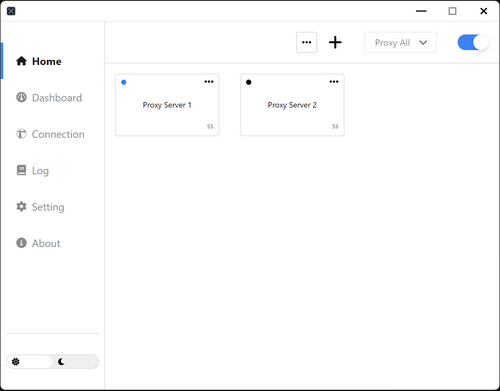Click the Connection globe icon
Screen dimensions: 500x391
point(21,134)
